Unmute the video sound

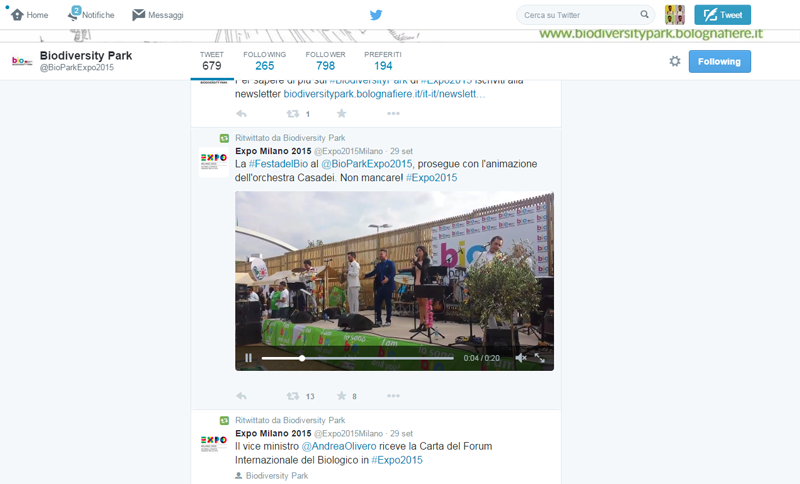point(520,358)
